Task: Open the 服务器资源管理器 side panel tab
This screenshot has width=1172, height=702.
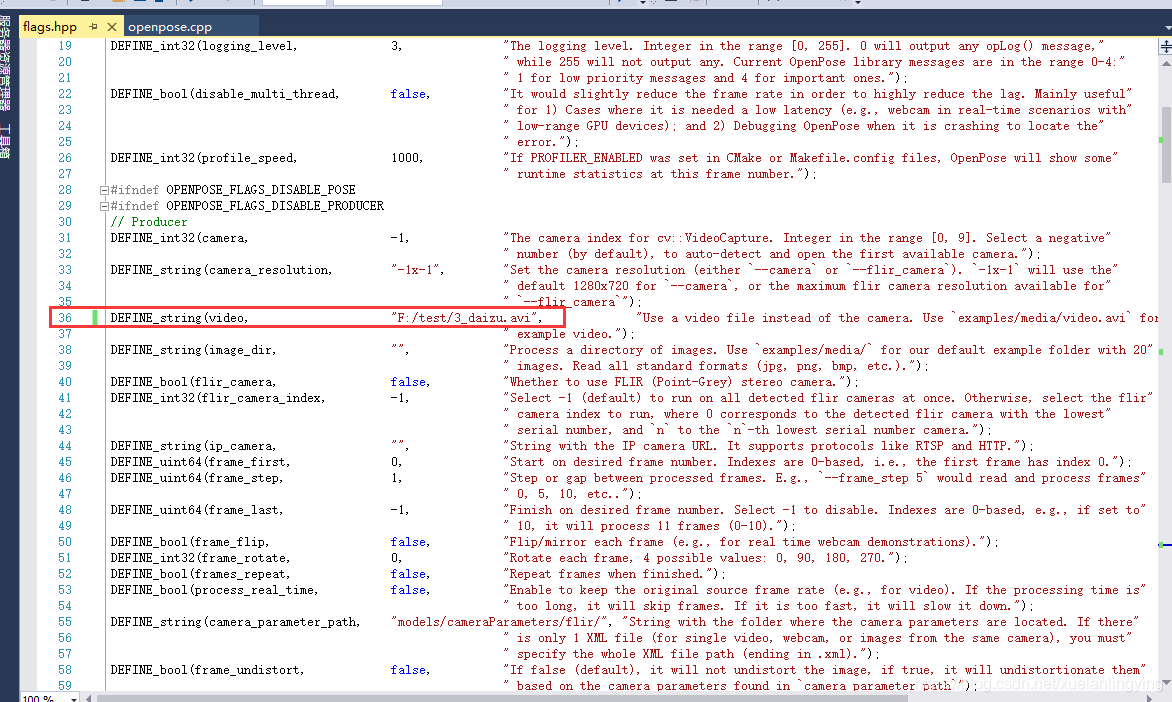Action: [x=6, y=64]
